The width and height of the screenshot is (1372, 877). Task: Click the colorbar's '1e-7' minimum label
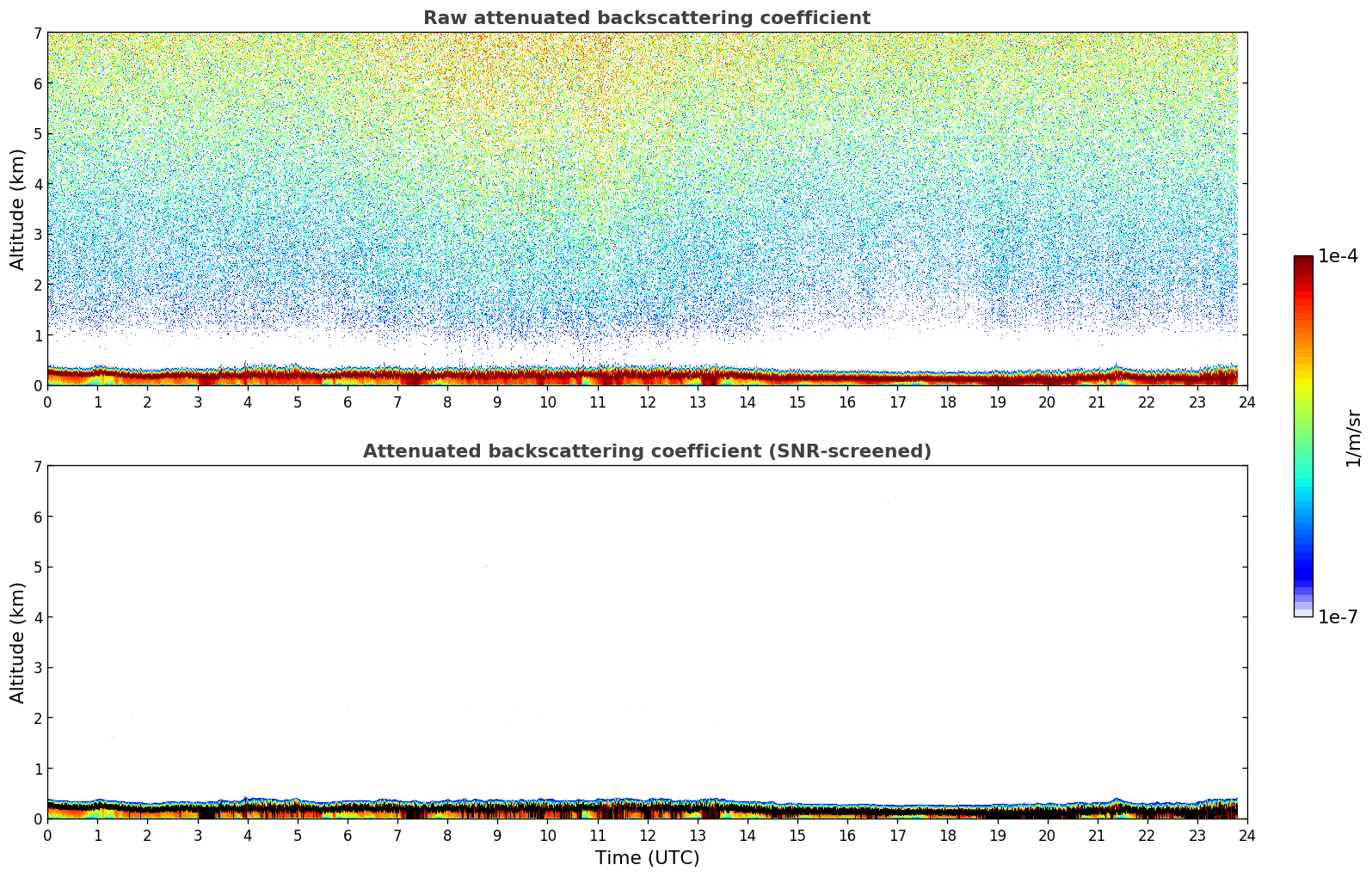point(1338,617)
